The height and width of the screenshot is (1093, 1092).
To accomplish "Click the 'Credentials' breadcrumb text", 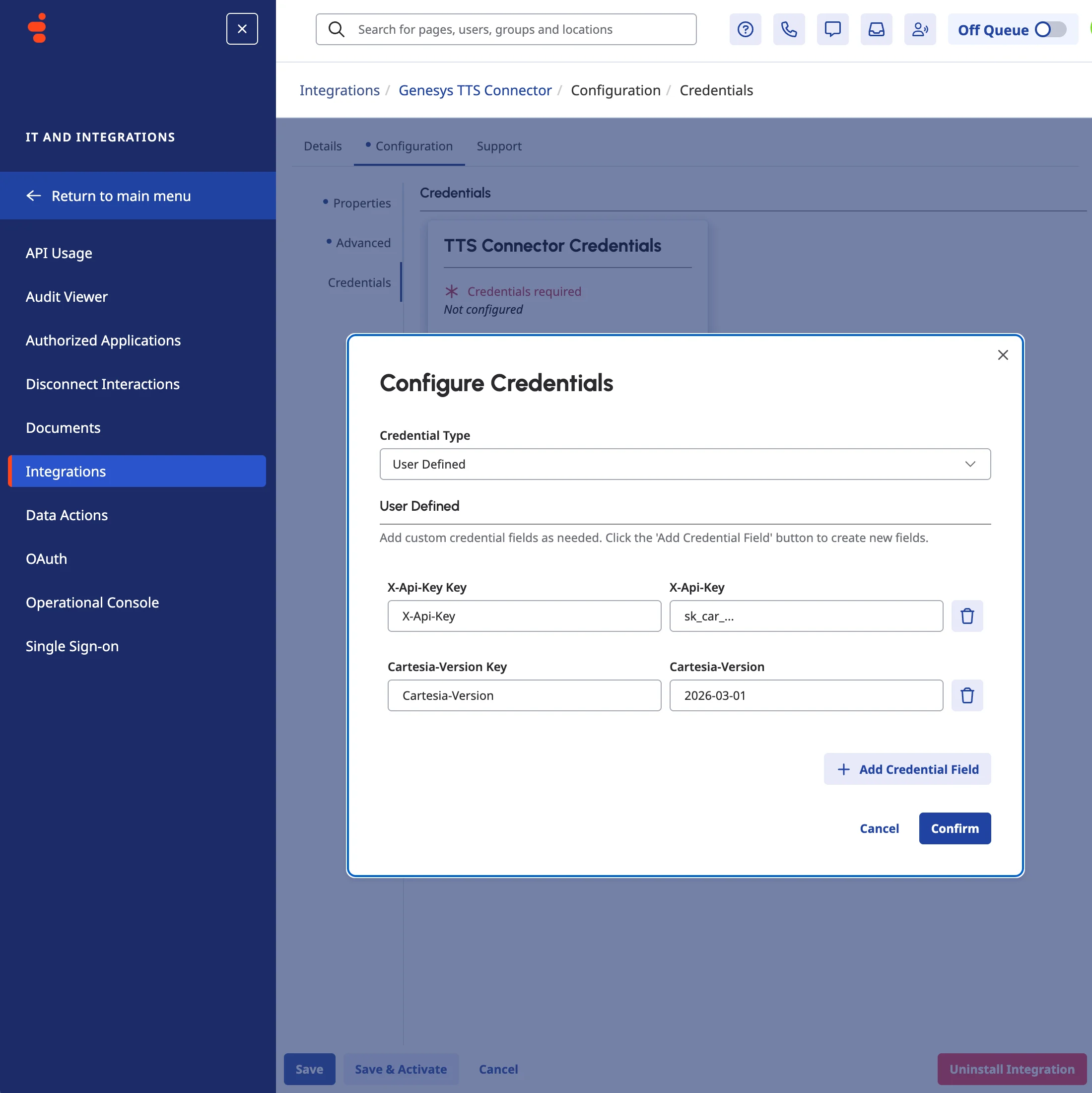I will (x=716, y=90).
